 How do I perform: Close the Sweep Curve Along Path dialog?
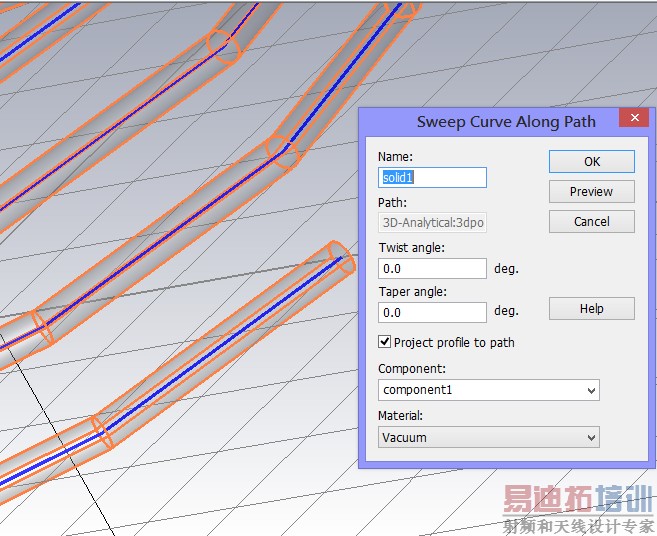point(634,118)
